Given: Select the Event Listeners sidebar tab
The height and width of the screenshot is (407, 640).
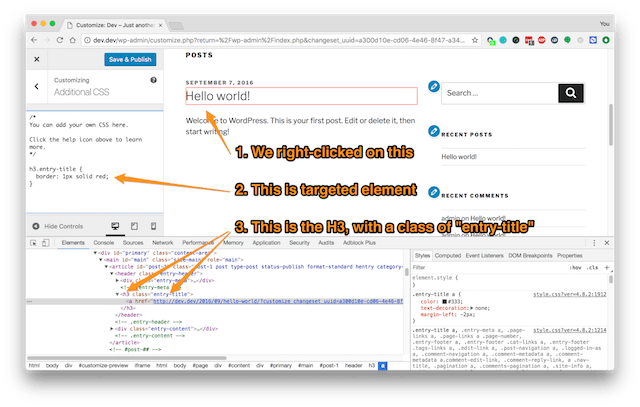Looking at the screenshot, I should (x=484, y=256).
